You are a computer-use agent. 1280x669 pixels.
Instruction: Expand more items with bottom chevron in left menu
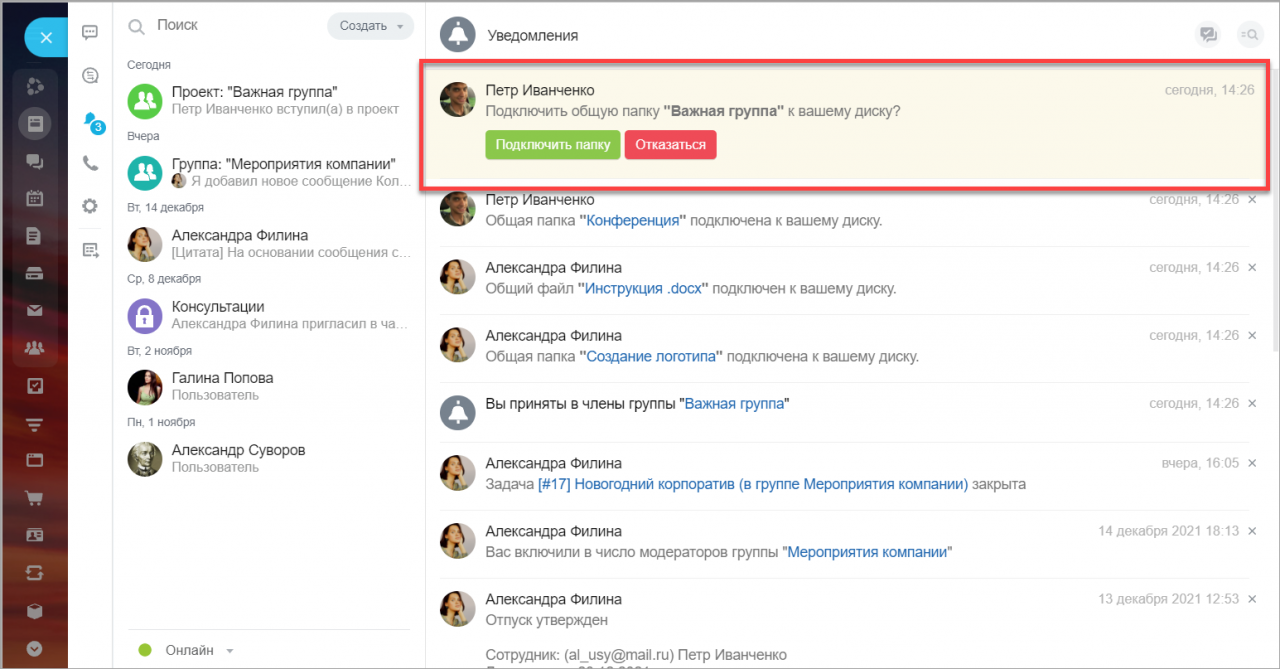(x=35, y=648)
